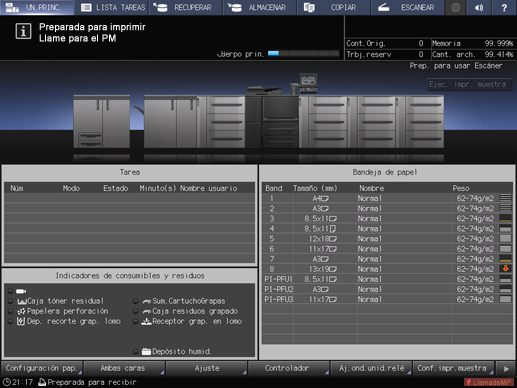This screenshot has height=388, width=517.
Task: Select the Papelera perforación indicator
Action: coord(62,311)
